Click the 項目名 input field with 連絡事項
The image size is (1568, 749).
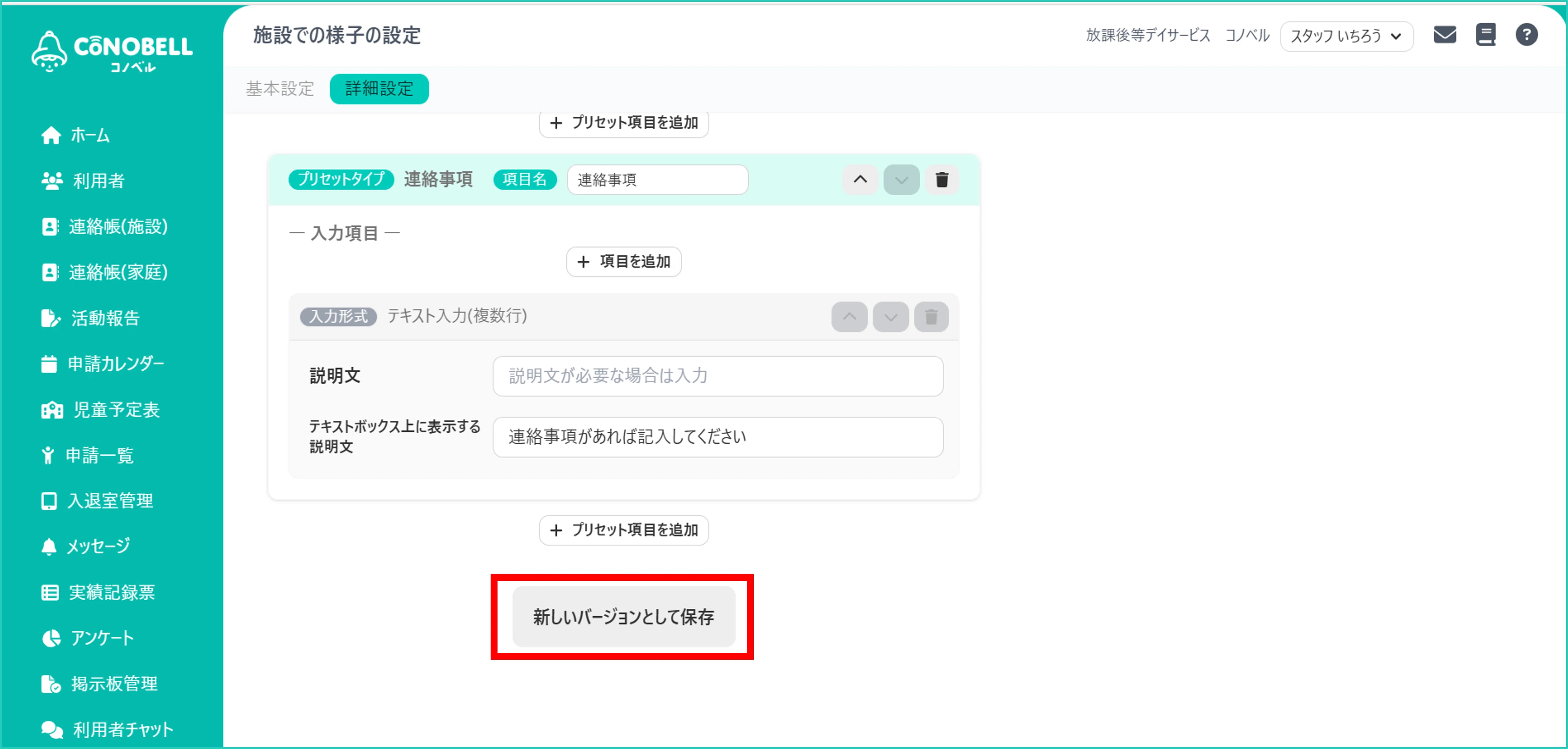pos(658,180)
